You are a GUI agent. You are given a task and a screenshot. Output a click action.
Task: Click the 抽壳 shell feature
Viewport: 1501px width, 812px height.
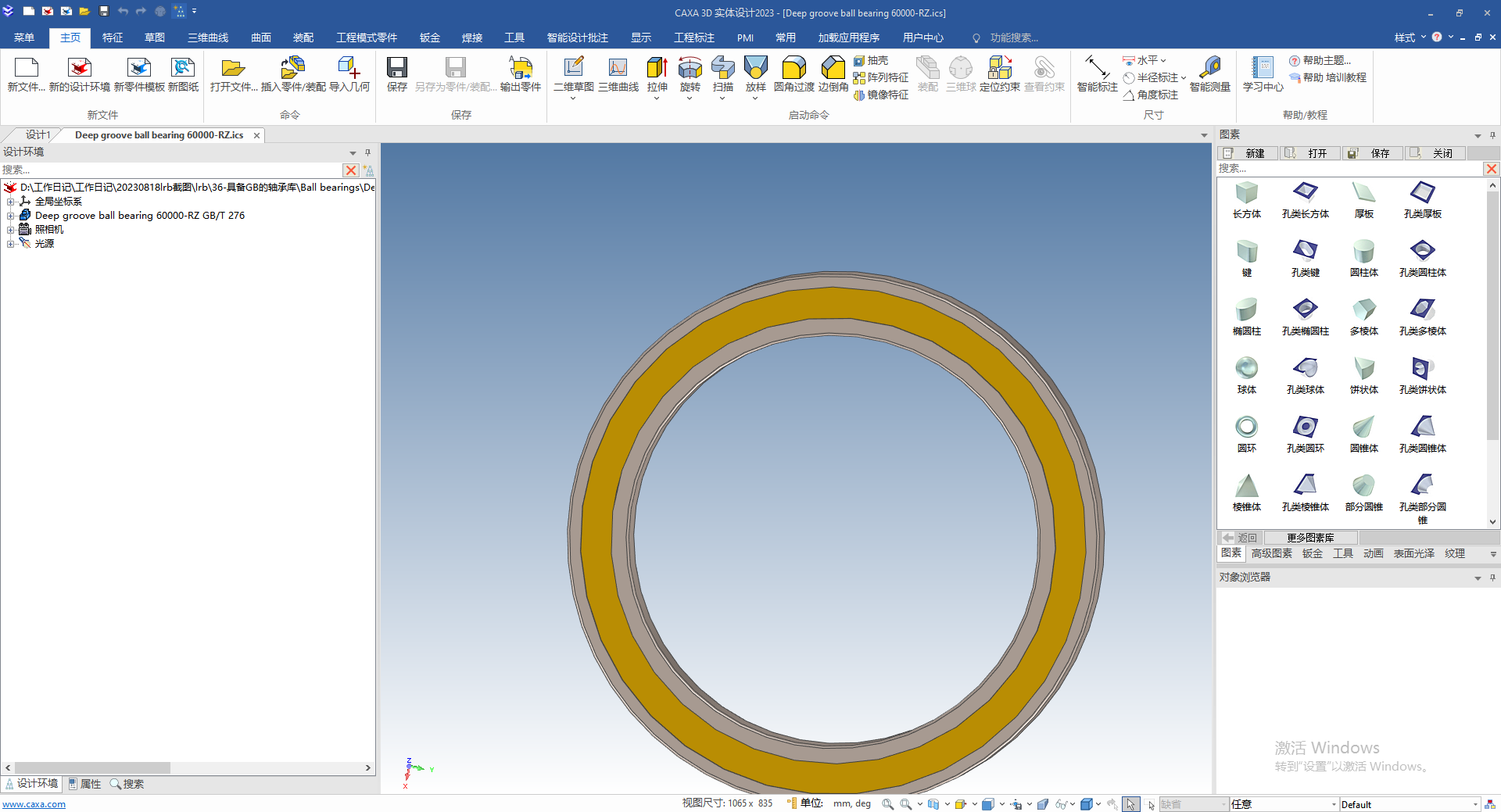pyautogui.click(x=871, y=60)
